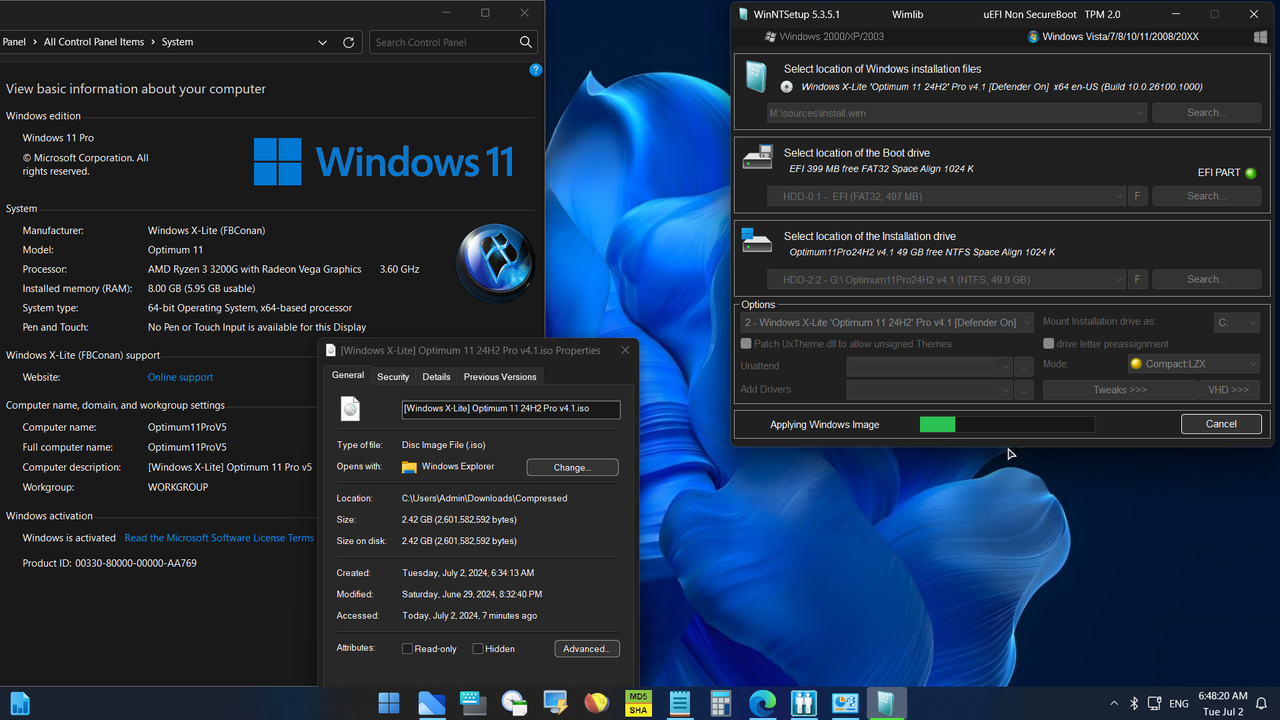
Task: Click the ISO filename text field in Properties
Action: [x=510, y=409]
